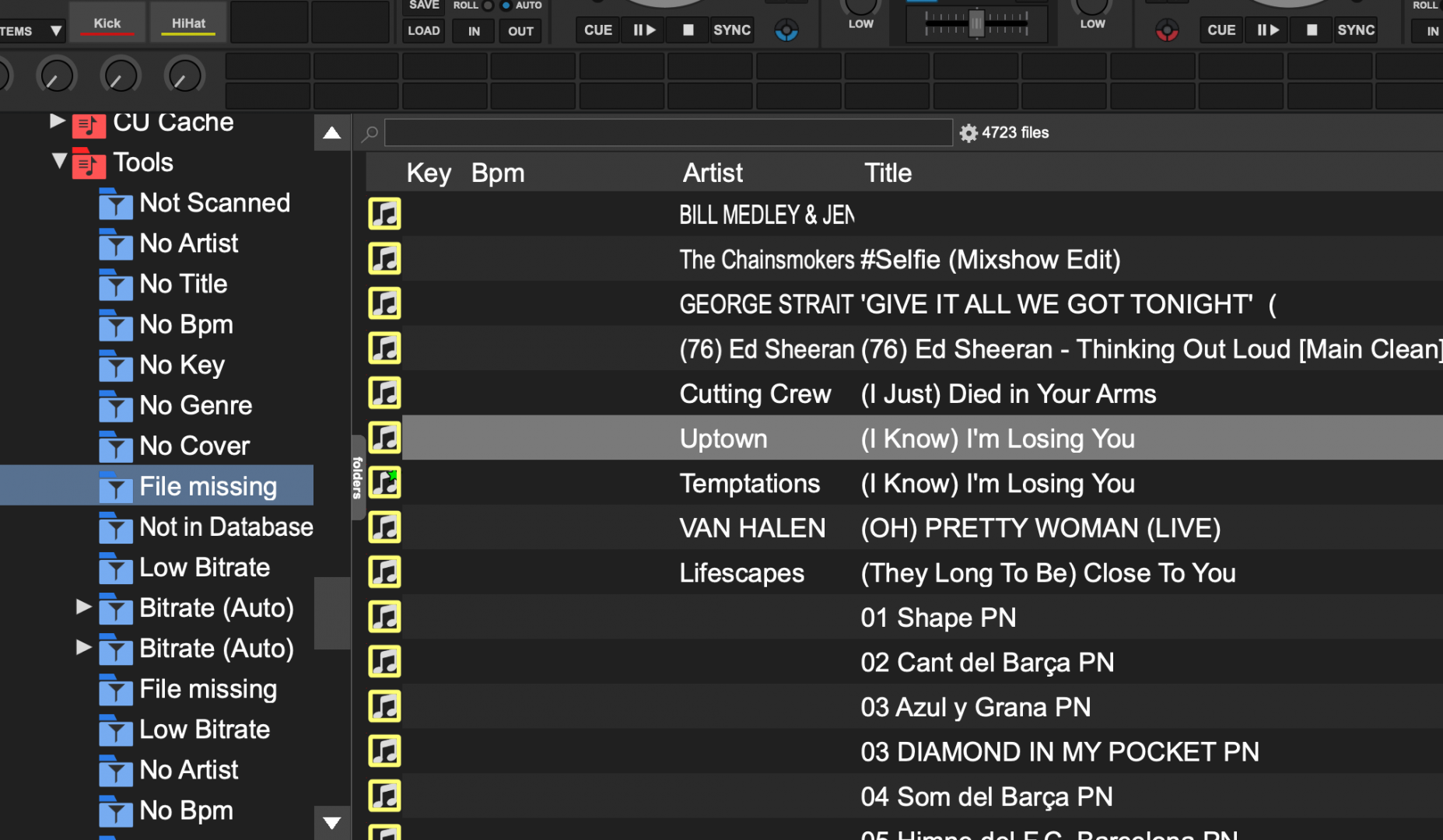Screen dimensions: 1443x840
Task: Click stop on the right deck
Action: point(1312,30)
